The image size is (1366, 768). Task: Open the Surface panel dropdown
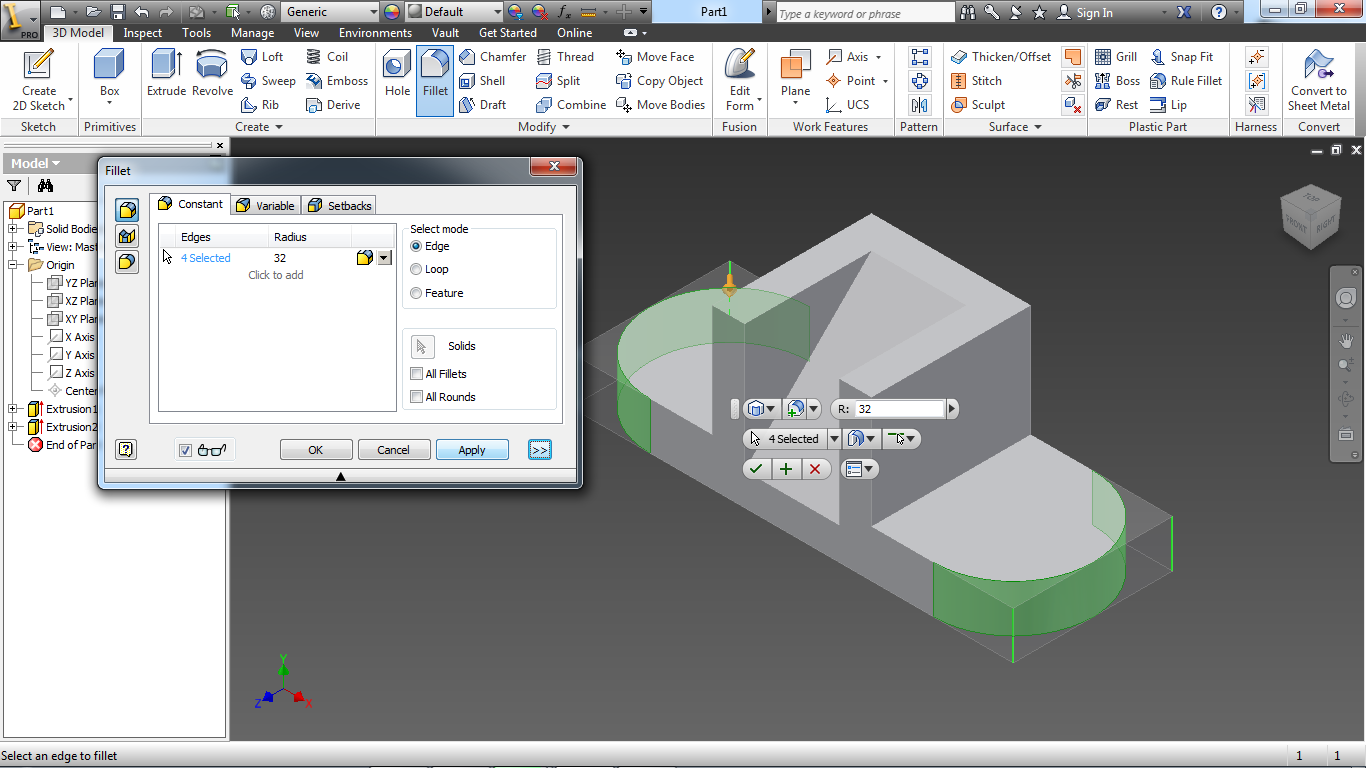[x=1037, y=127]
